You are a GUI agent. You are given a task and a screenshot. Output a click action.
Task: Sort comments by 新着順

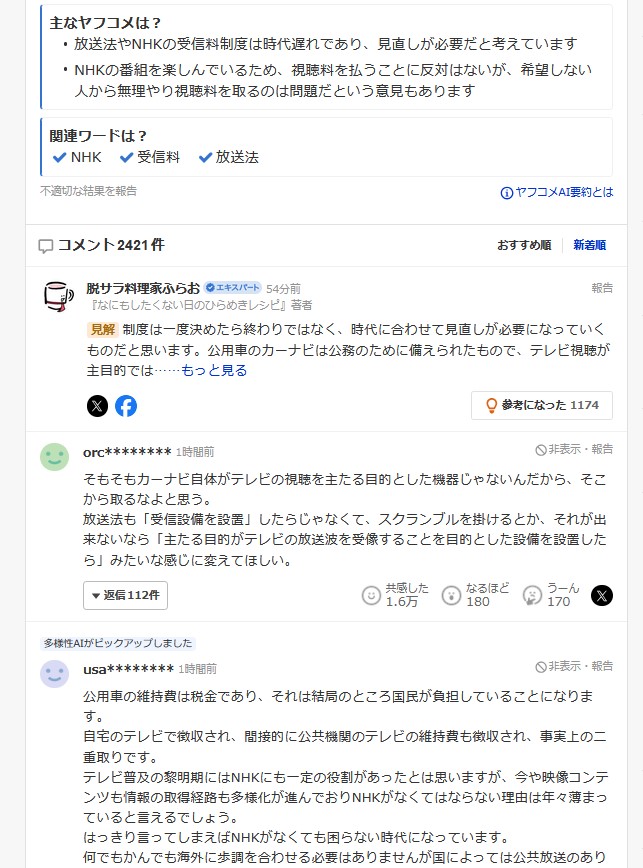tap(590, 245)
